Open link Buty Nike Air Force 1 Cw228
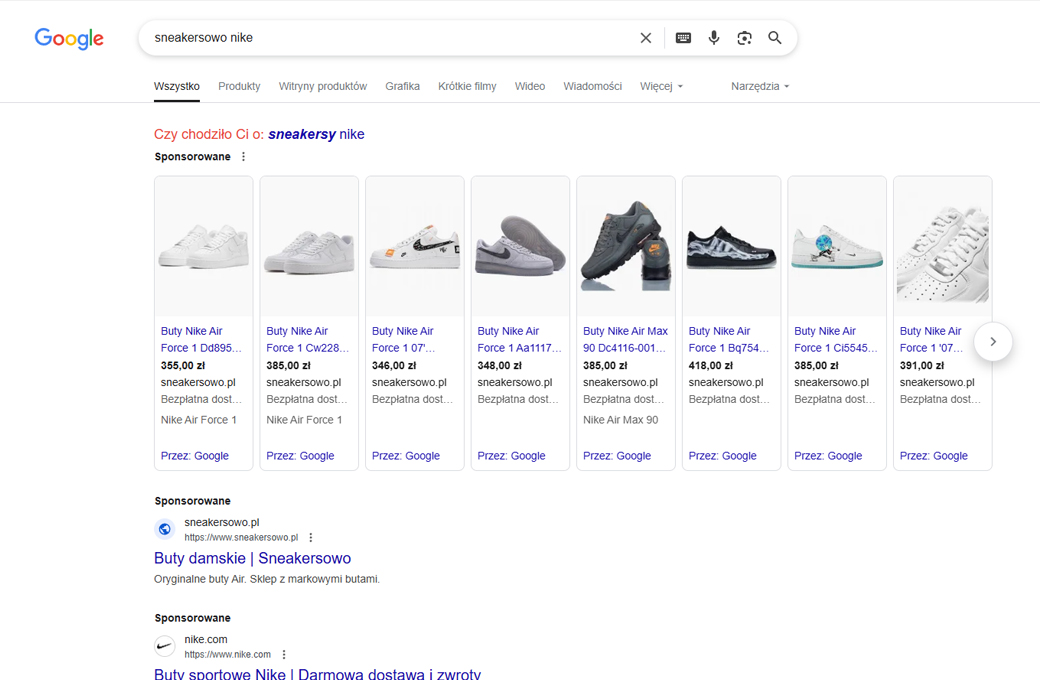The height and width of the screenshot is (680, 1040). click(307, 339)
